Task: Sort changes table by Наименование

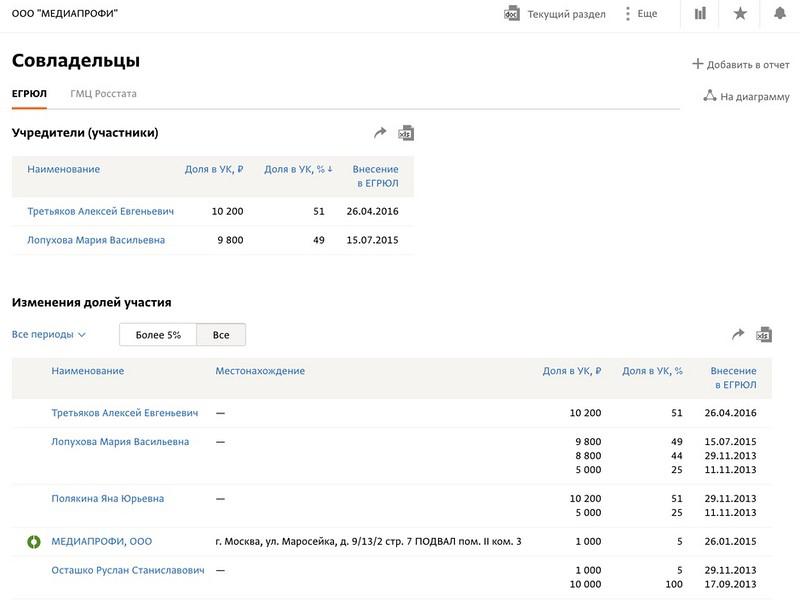Action: pos(88,371)
